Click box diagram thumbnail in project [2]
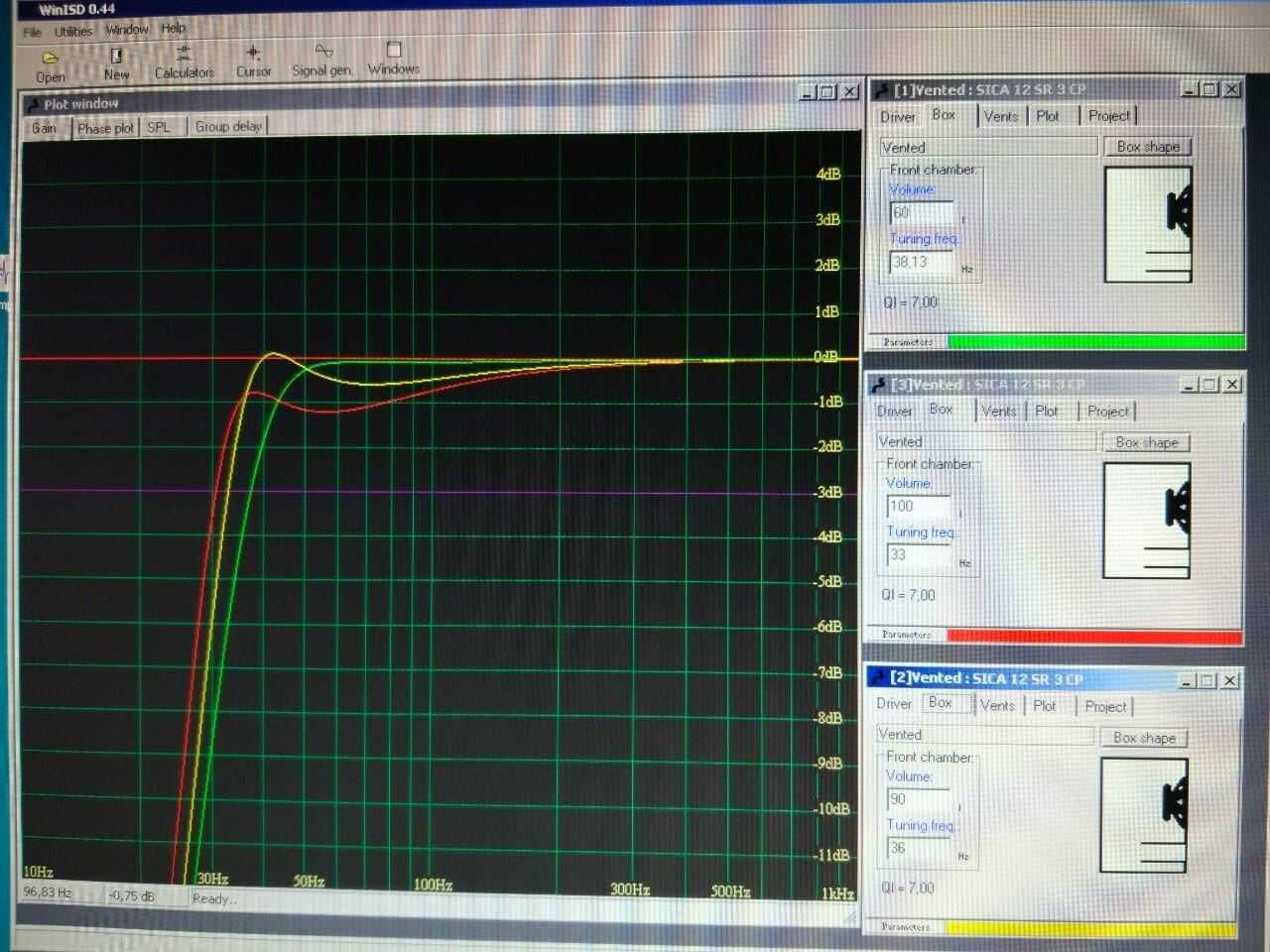The image size is (1270, 952). (1144, 815)
